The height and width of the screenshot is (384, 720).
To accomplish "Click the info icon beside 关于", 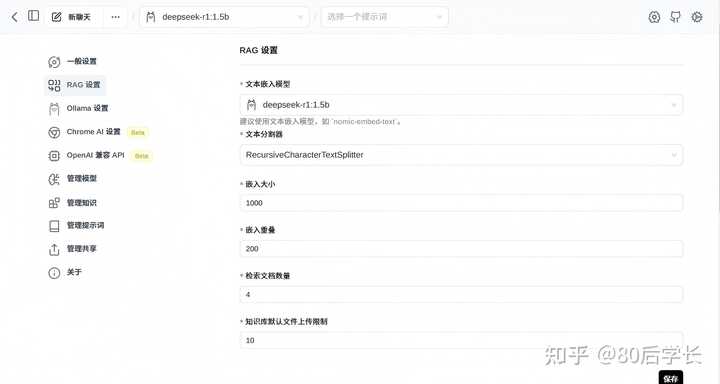I will pyautogui.click(x=54, y=273).
